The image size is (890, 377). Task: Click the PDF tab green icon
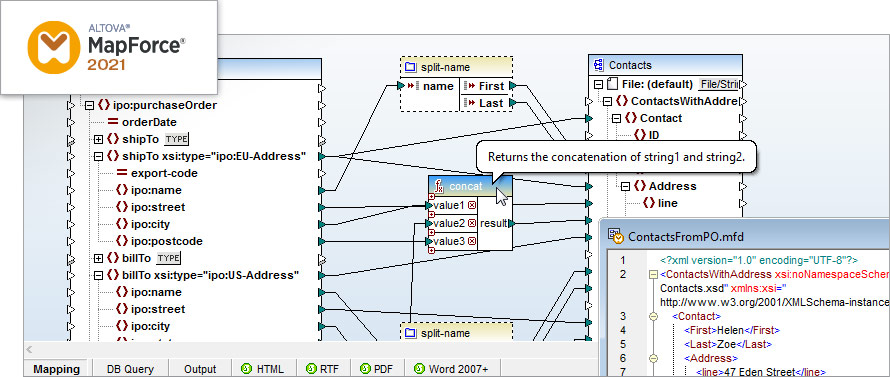tap(365, 368)
